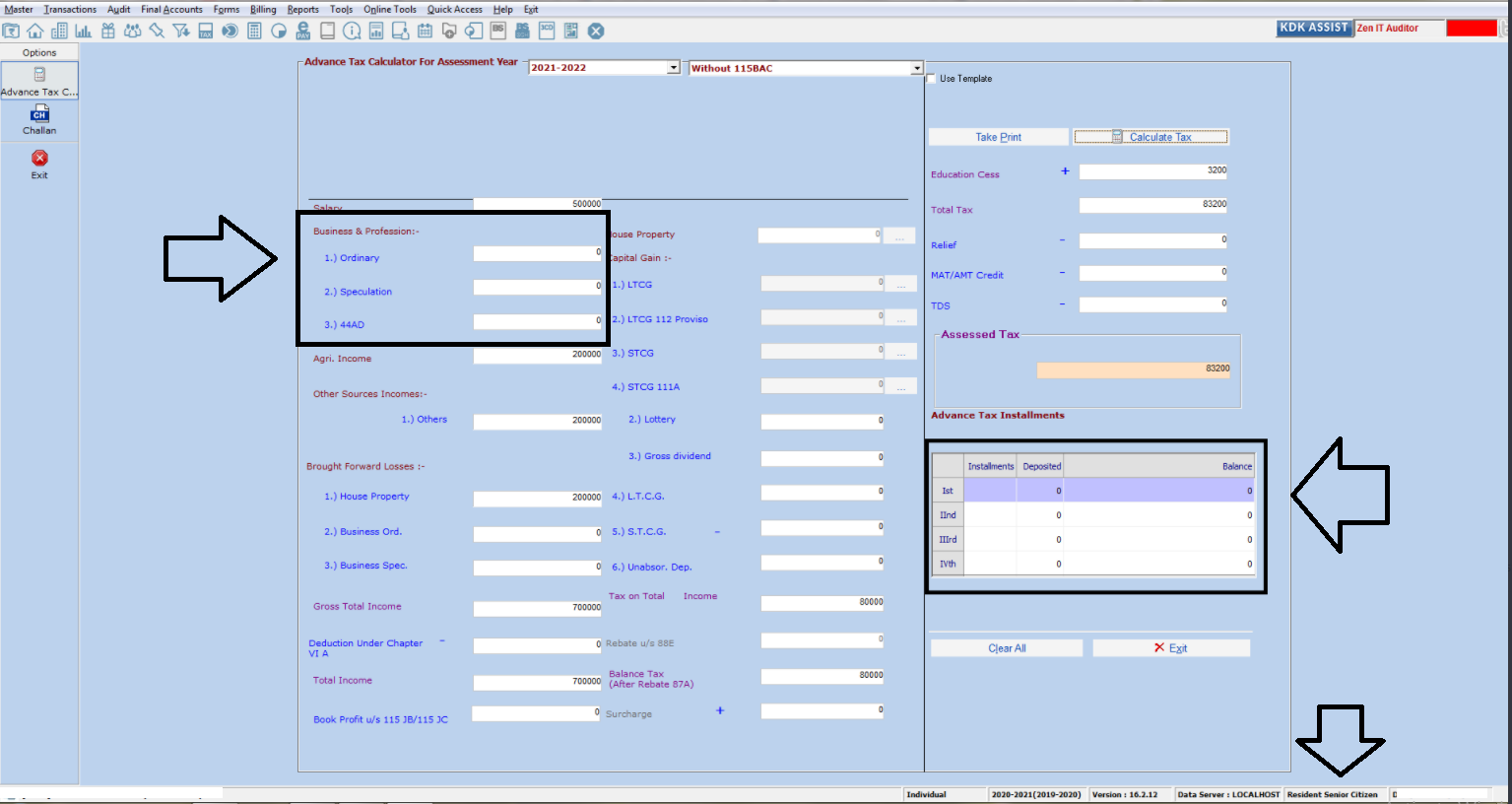Click the Relief amount field
The width and height of the screenshot is (1512, 804).
[1153, 240]
